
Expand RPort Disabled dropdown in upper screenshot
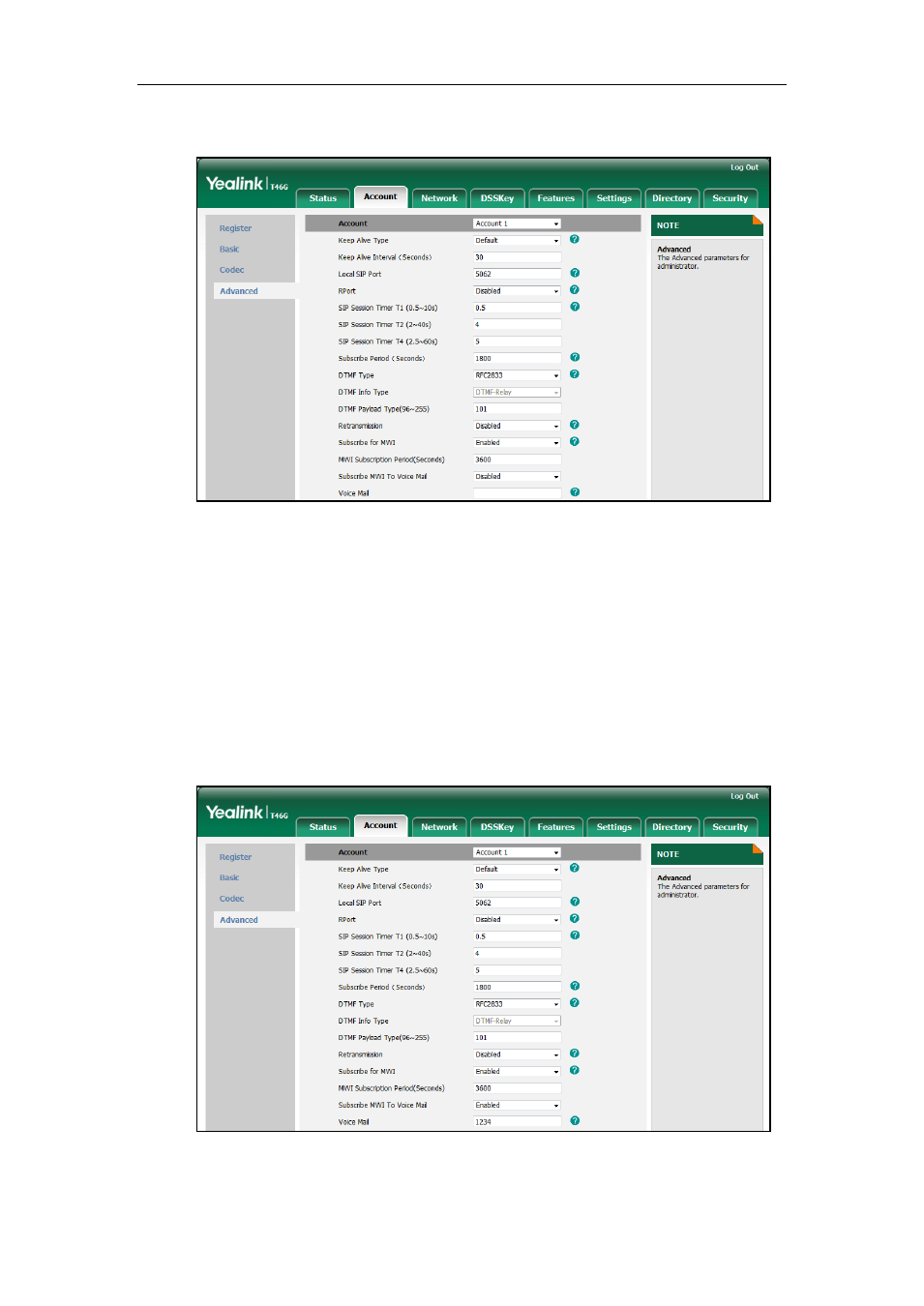(x=517, y=290)
